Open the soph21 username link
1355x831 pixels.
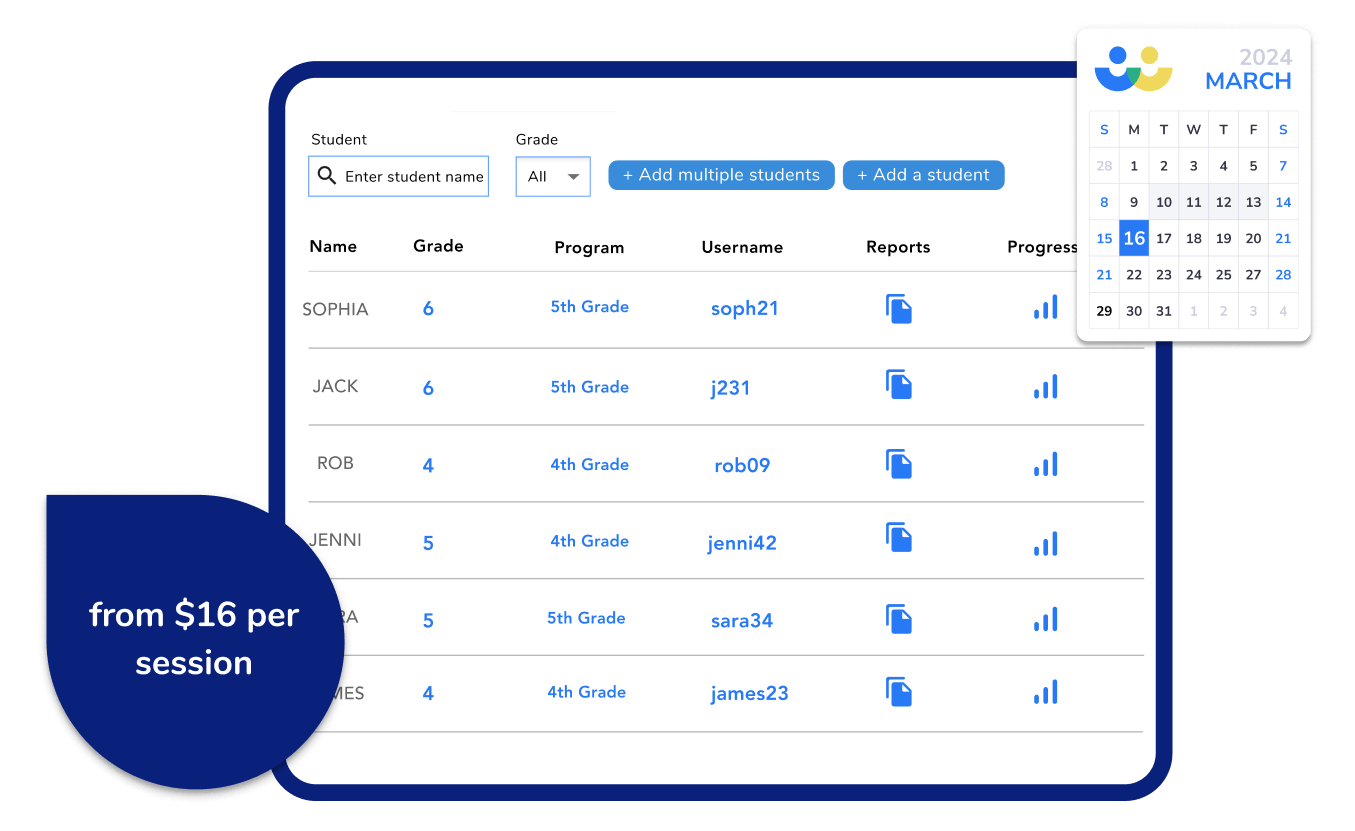coord(744,309)
